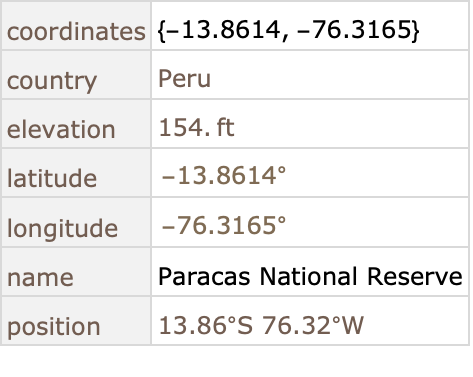Select the coordinates value {-13.8614, -76.3165}
473x377 pixels.
[288, 30]
